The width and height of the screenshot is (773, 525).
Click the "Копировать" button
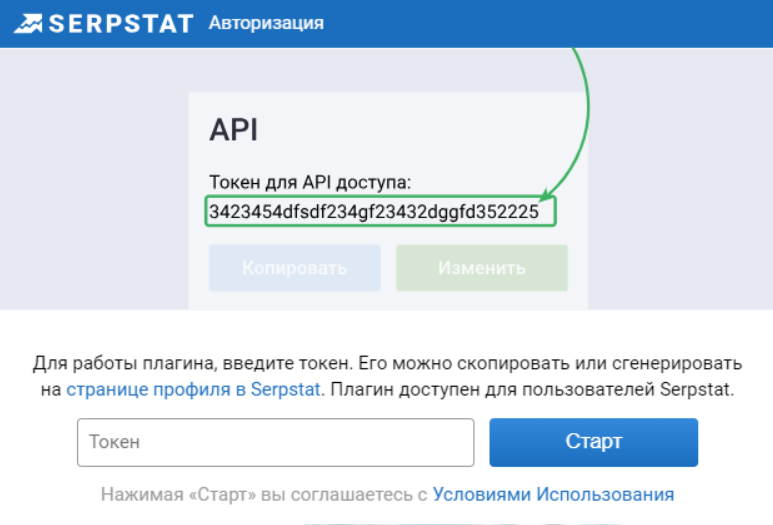[x=295, y=268]
